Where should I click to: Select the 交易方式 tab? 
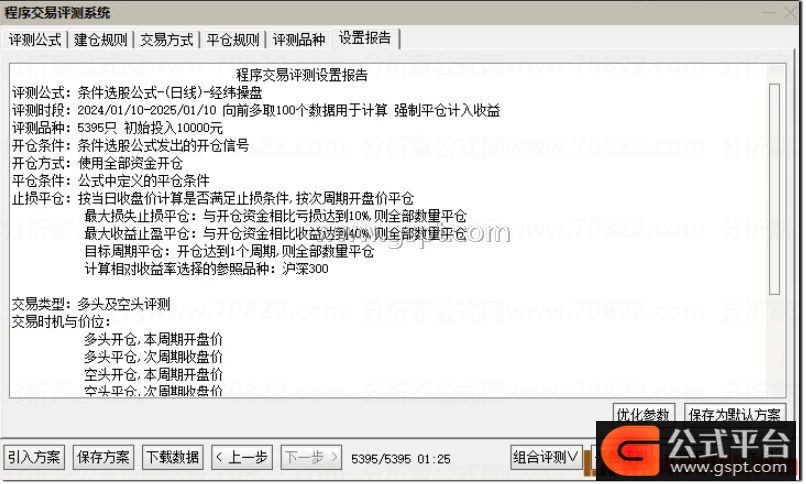(167, 40)
